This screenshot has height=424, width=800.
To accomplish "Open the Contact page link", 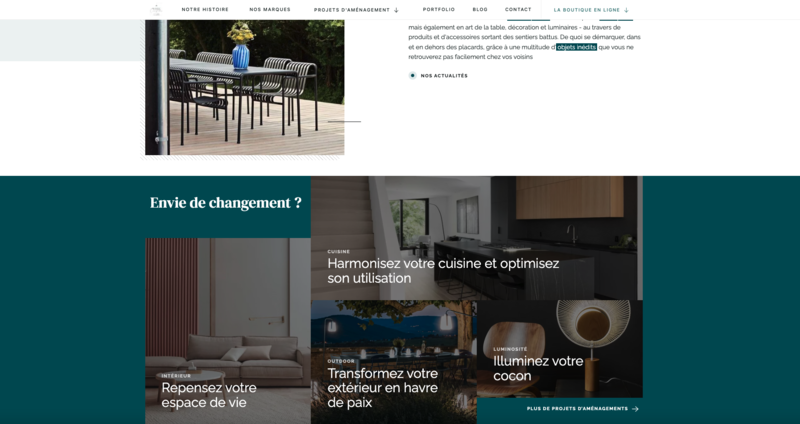I will pos(518,10).
